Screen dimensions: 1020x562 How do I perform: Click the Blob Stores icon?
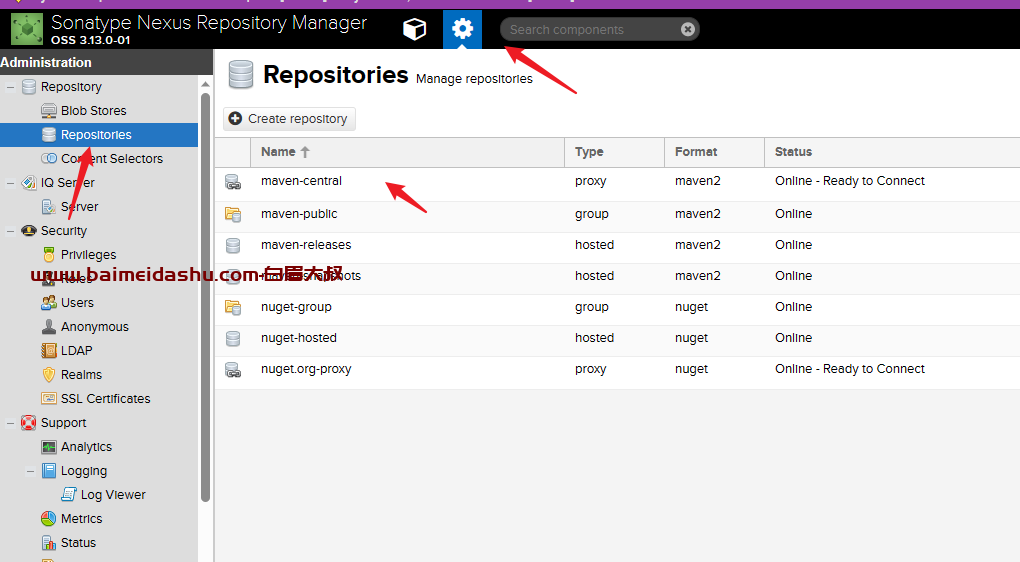pyautogui.click(x=49, y=111)
